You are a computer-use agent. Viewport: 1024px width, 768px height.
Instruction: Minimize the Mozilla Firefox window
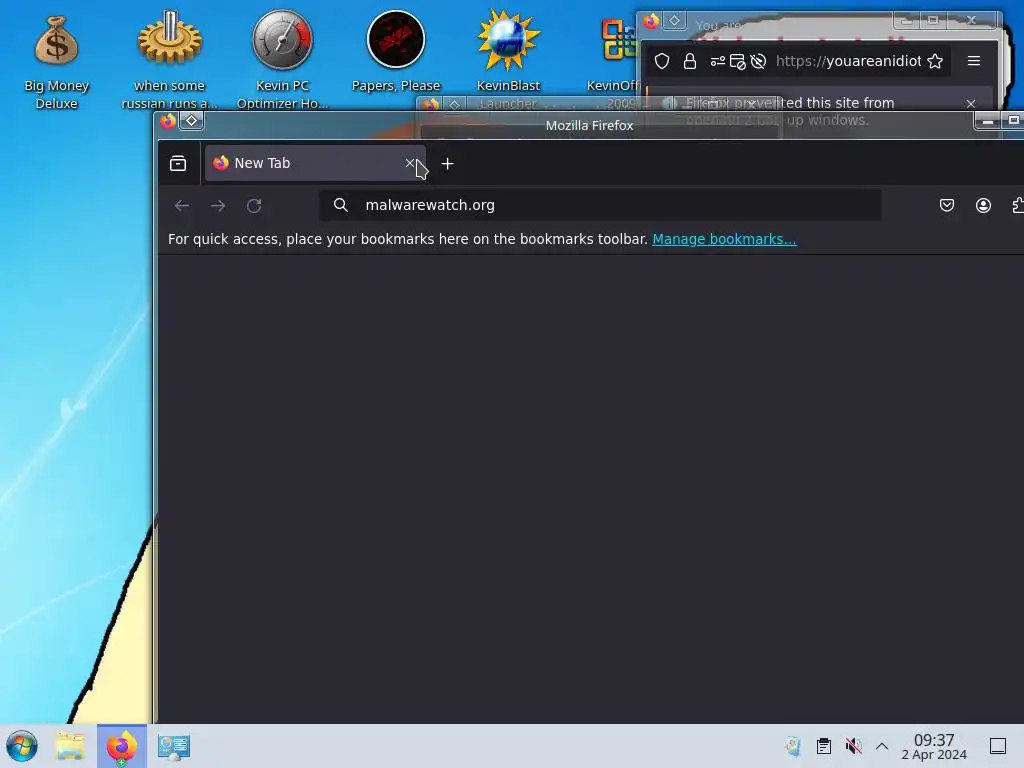coord(988,121)
